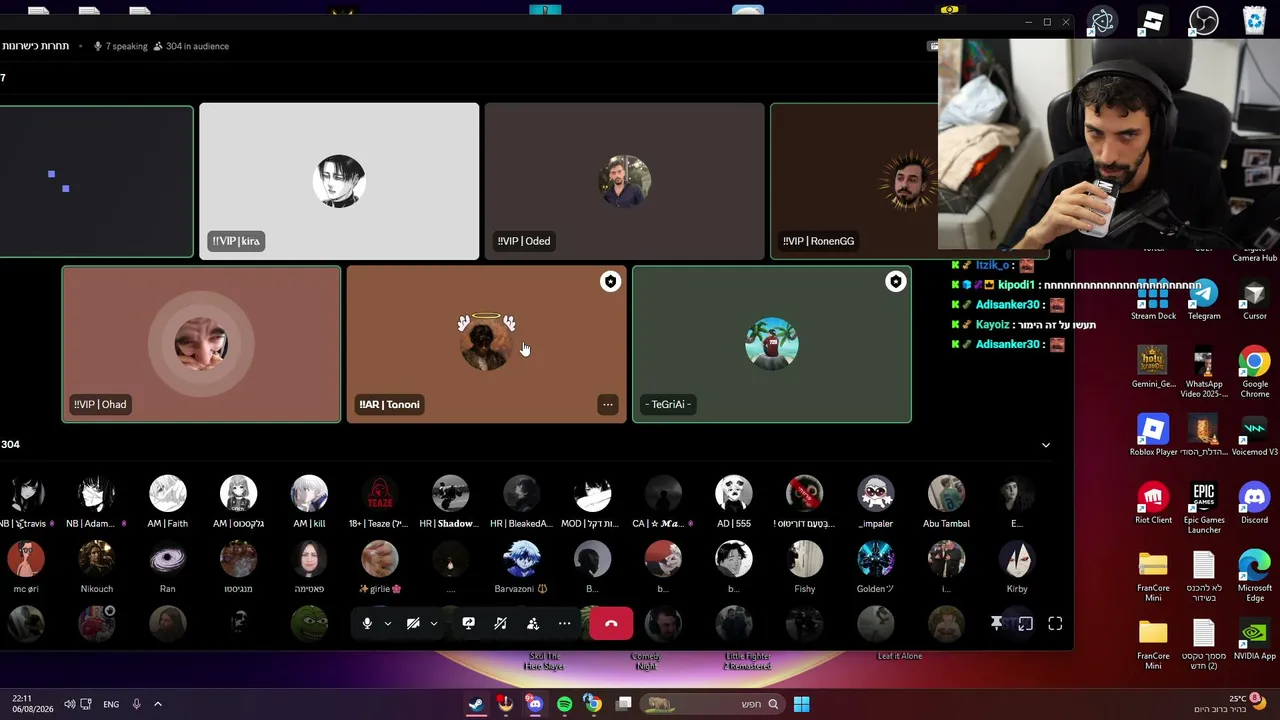Disconnect using the red hang-up button
The height and width of the screenshot is (720, 1280).
click(611, 624)
